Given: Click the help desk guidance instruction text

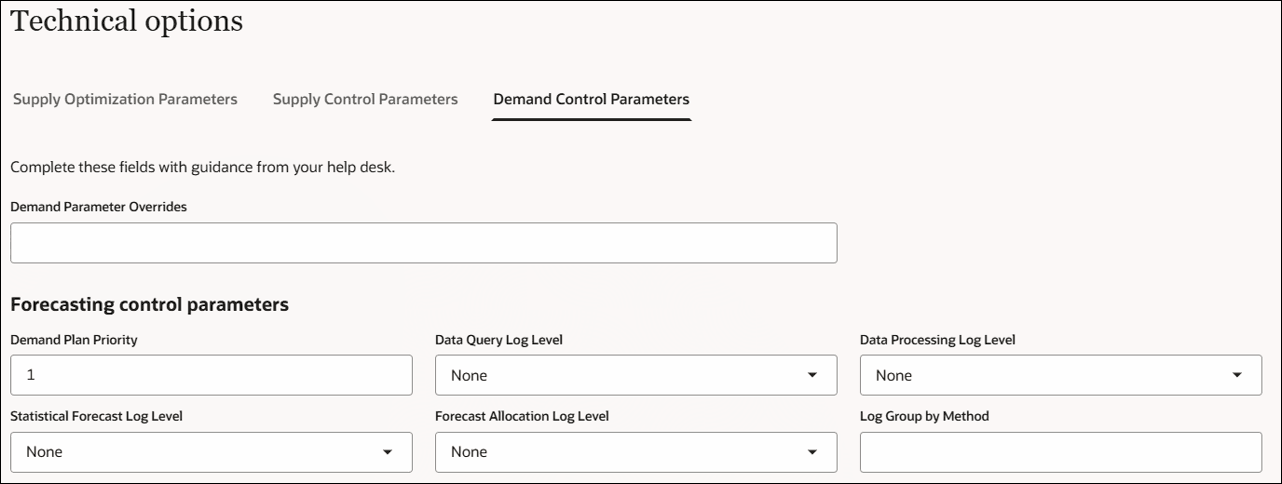Looking at the screenshot, I should click(x=203, y=167).
